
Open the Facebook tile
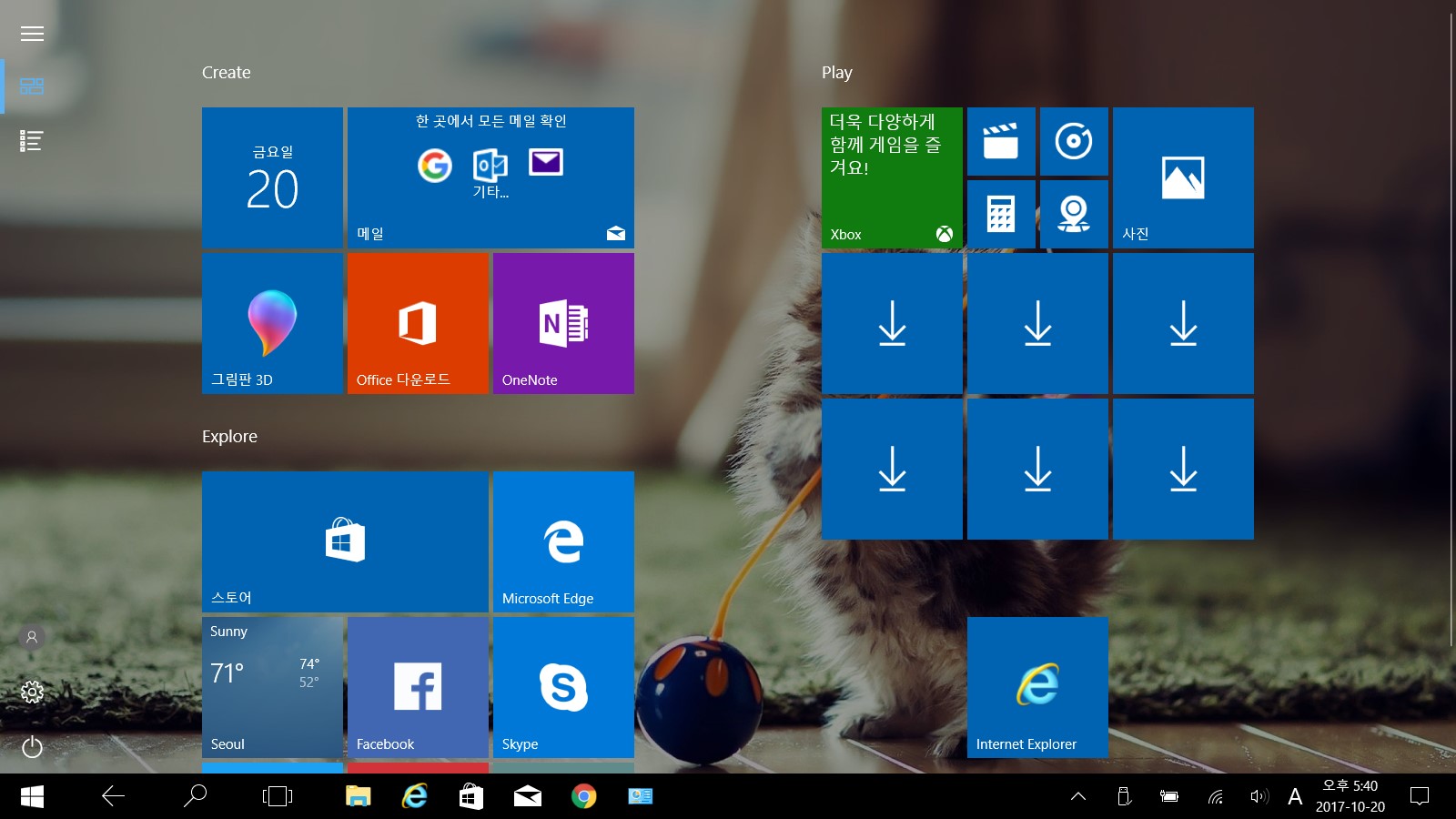tap(418, 687)
